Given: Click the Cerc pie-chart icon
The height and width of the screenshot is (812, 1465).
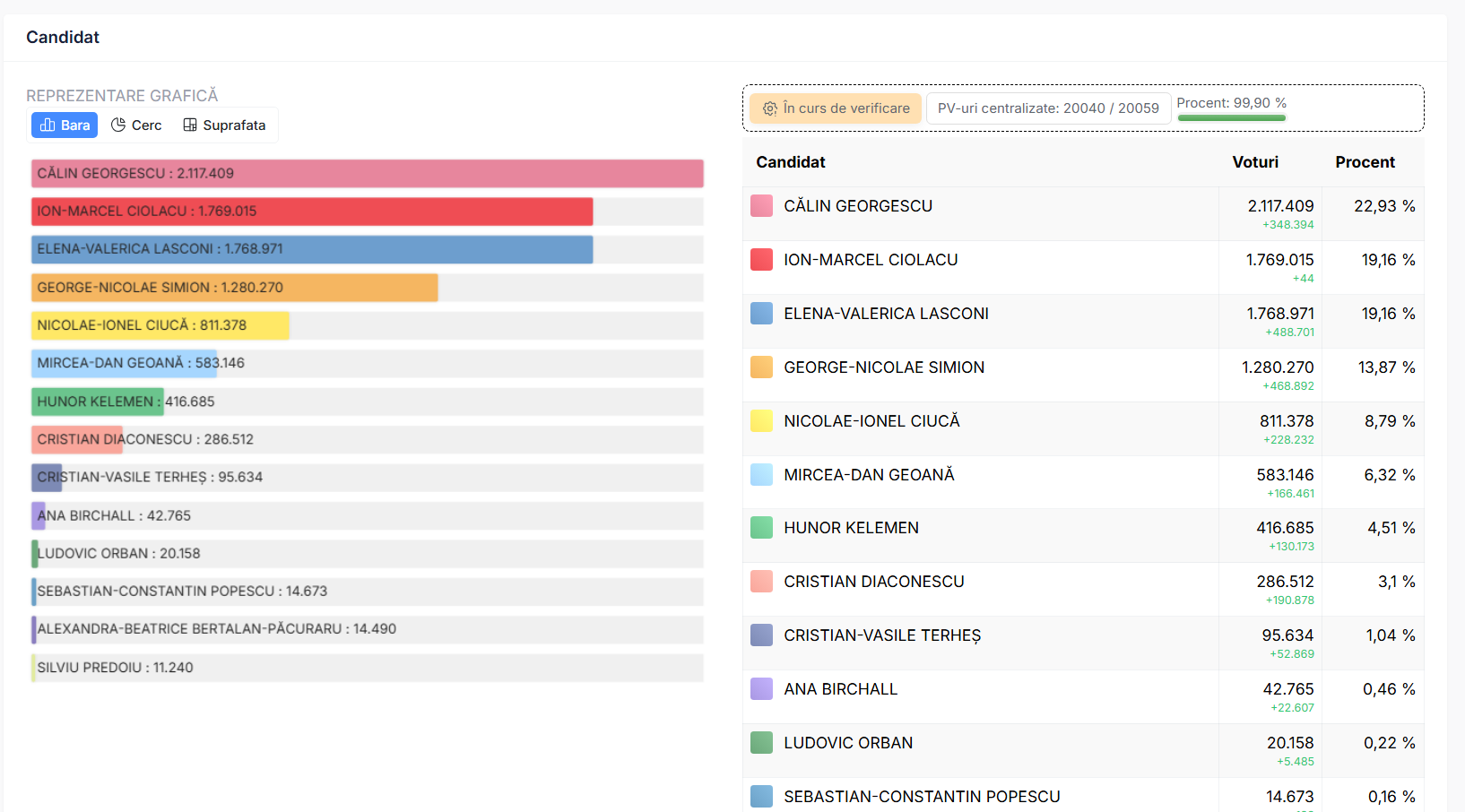Looking at the screenshot, I should [x=118, y=125].
